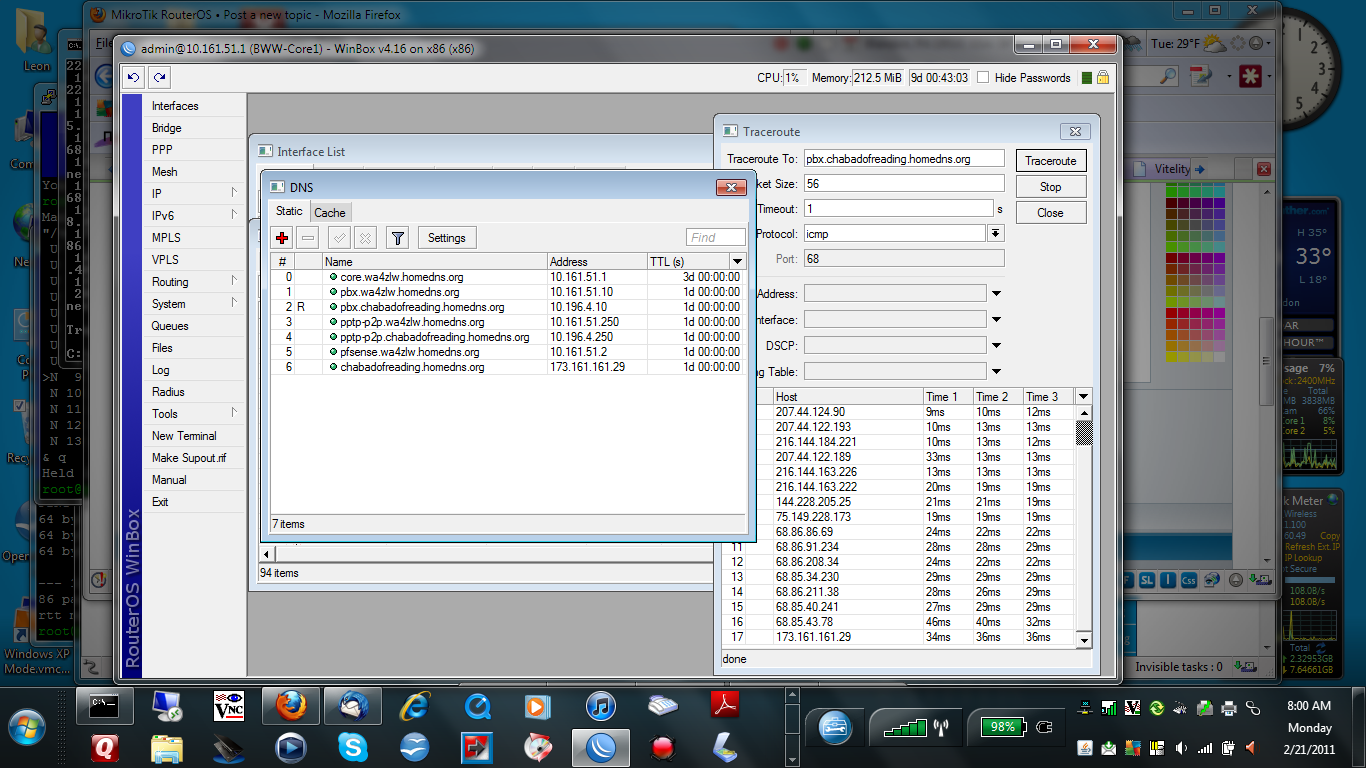
Task: Select DNS entry core.wa4zlw.homedns.org
Action: tap(509, 277)
